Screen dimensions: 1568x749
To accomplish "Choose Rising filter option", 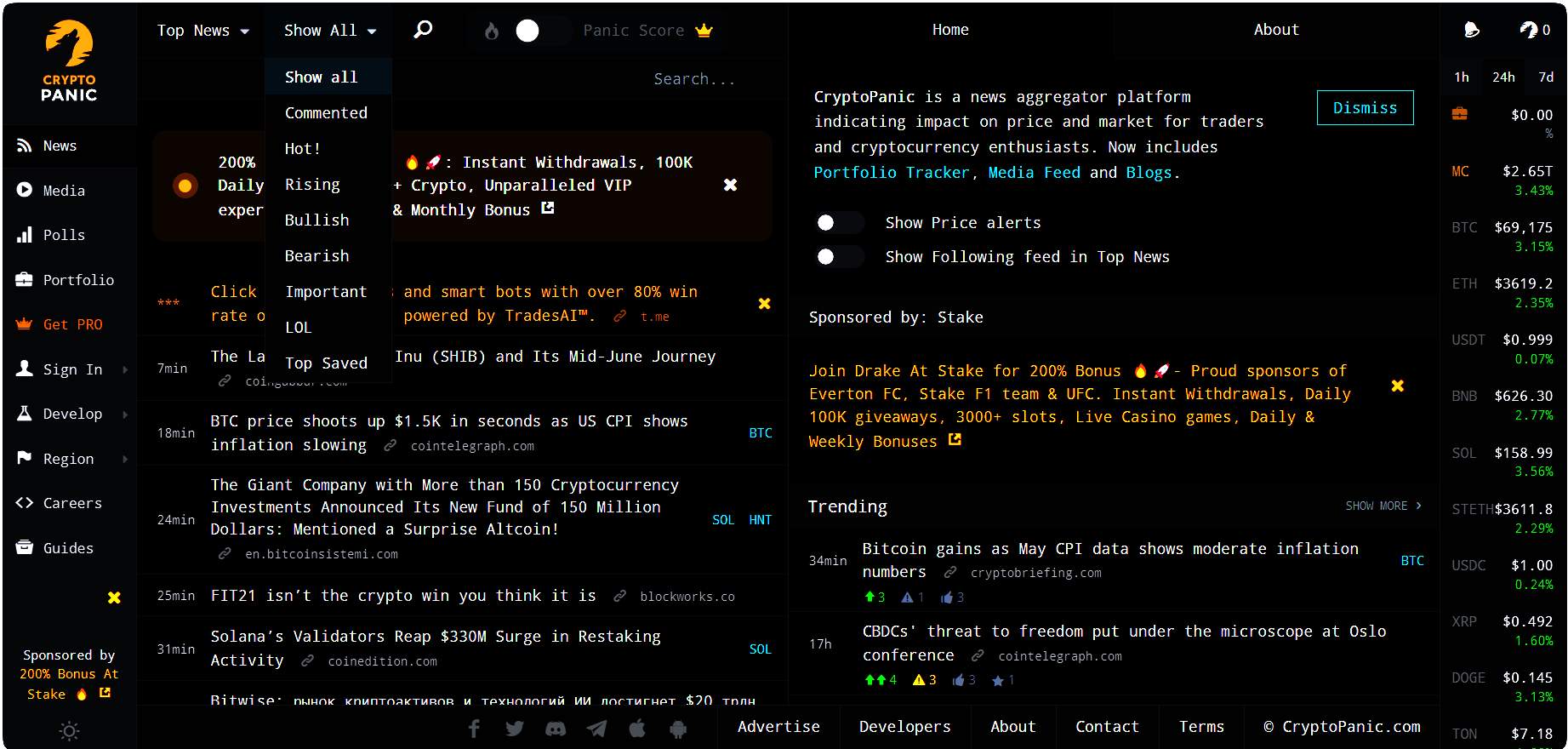I will pos(328,185).
